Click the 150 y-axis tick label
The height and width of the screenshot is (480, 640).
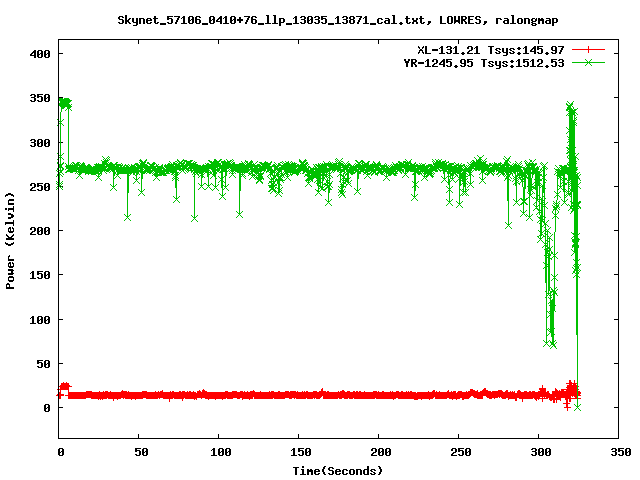(x=40, y=275)
